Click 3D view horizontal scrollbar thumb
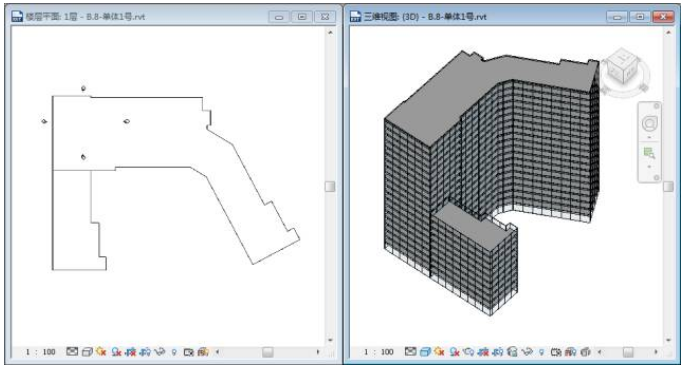This screenshot has width=698, height=368. tap(628, 352)
